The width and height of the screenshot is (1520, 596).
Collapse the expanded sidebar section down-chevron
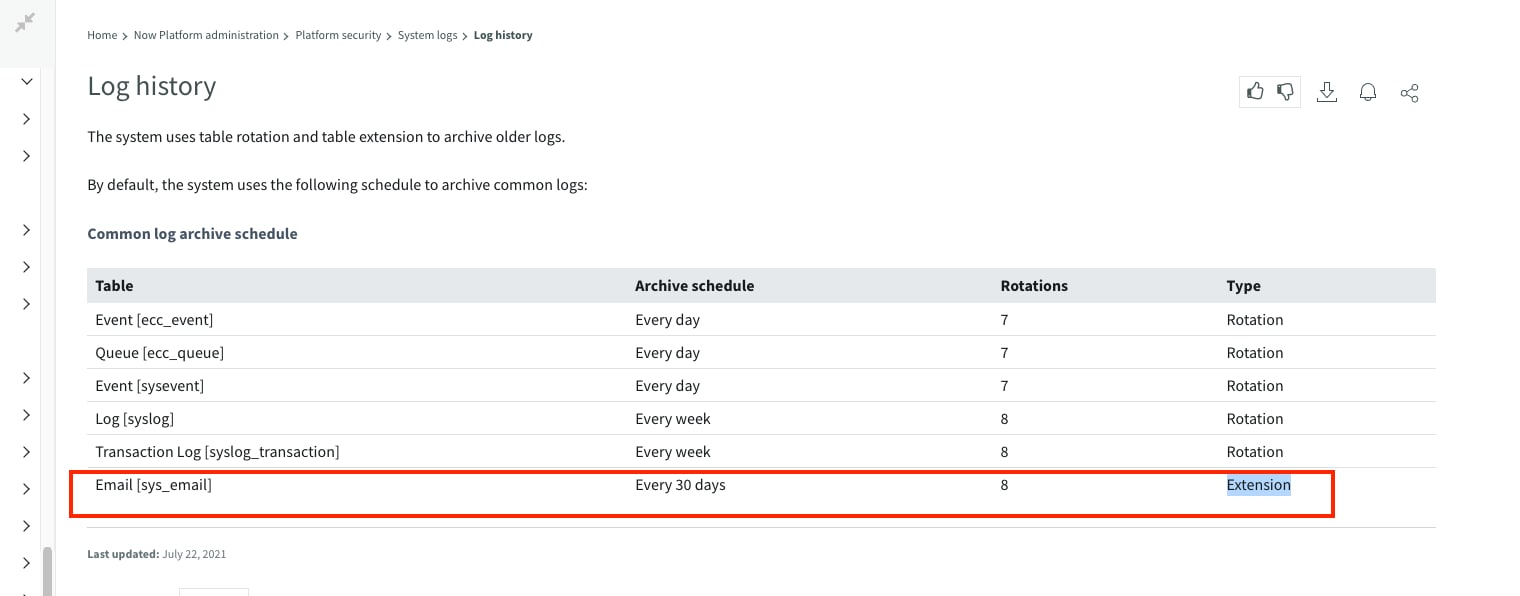[27, 81]
